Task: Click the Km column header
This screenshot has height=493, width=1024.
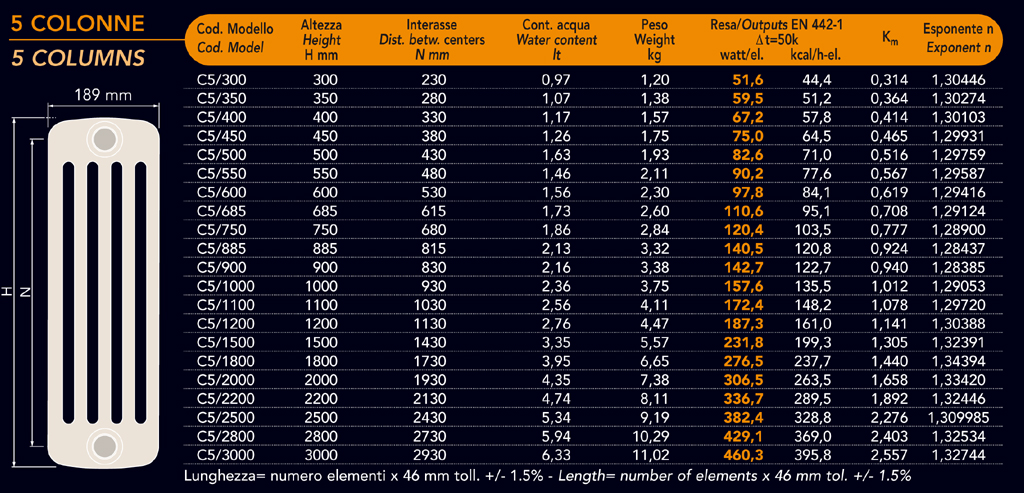Action: tap(890, 38)
